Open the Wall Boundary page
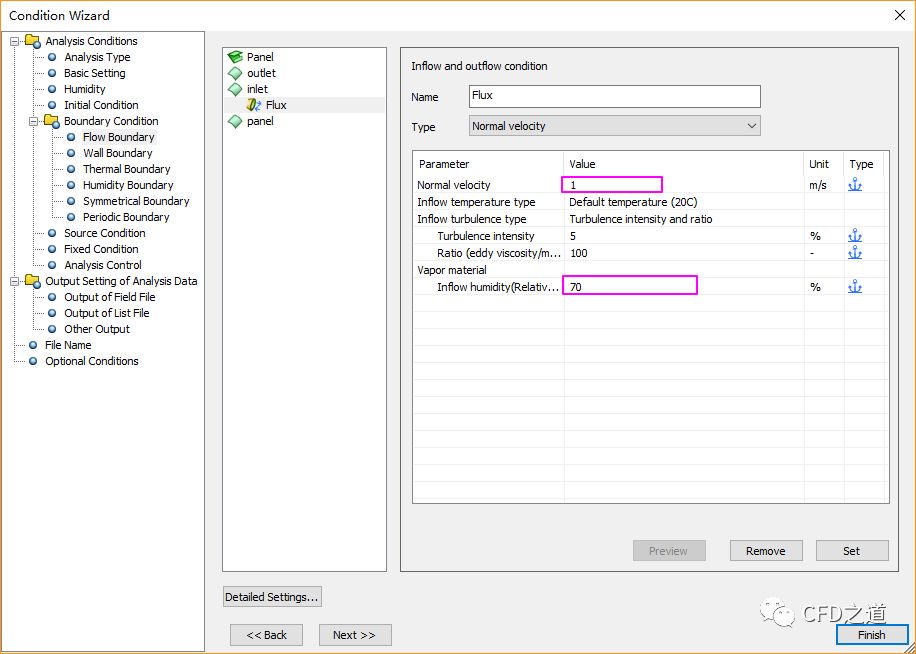Viewport: 916px width, 654px height. pos(117,153)
